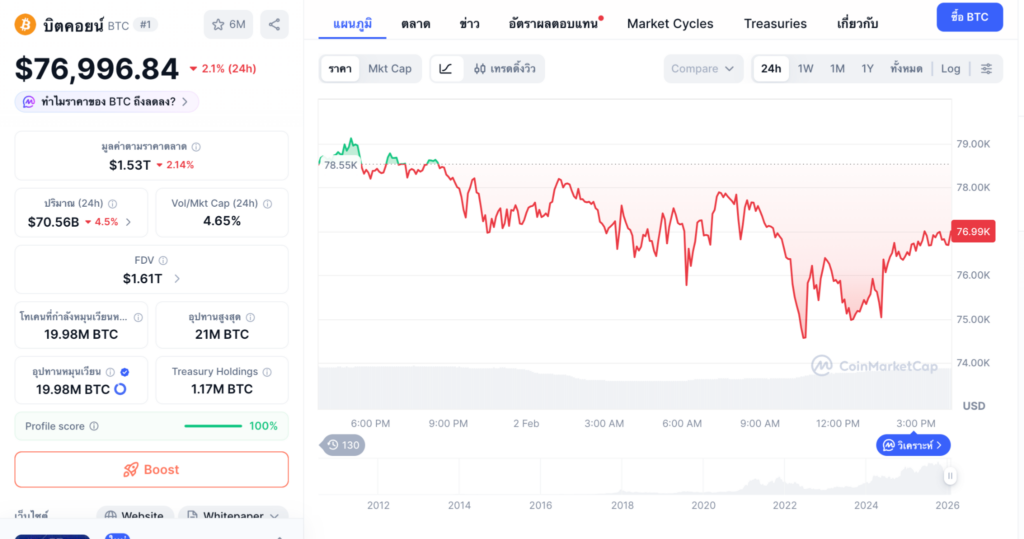Click the pause handle on the range bar
1024x539 pixels.
950,477
